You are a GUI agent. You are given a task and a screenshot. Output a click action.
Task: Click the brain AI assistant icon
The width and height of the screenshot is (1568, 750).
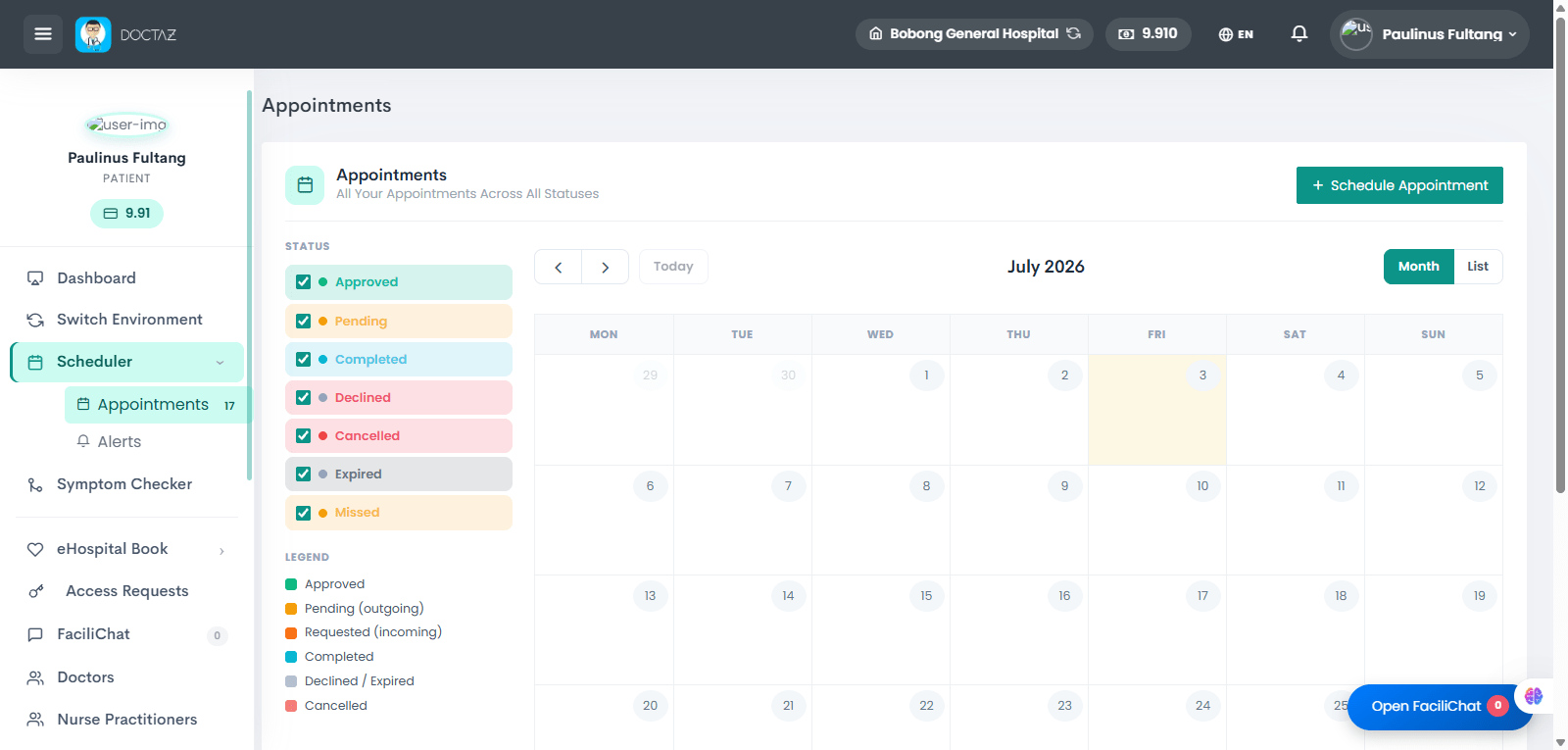[x=1534, y=696]
